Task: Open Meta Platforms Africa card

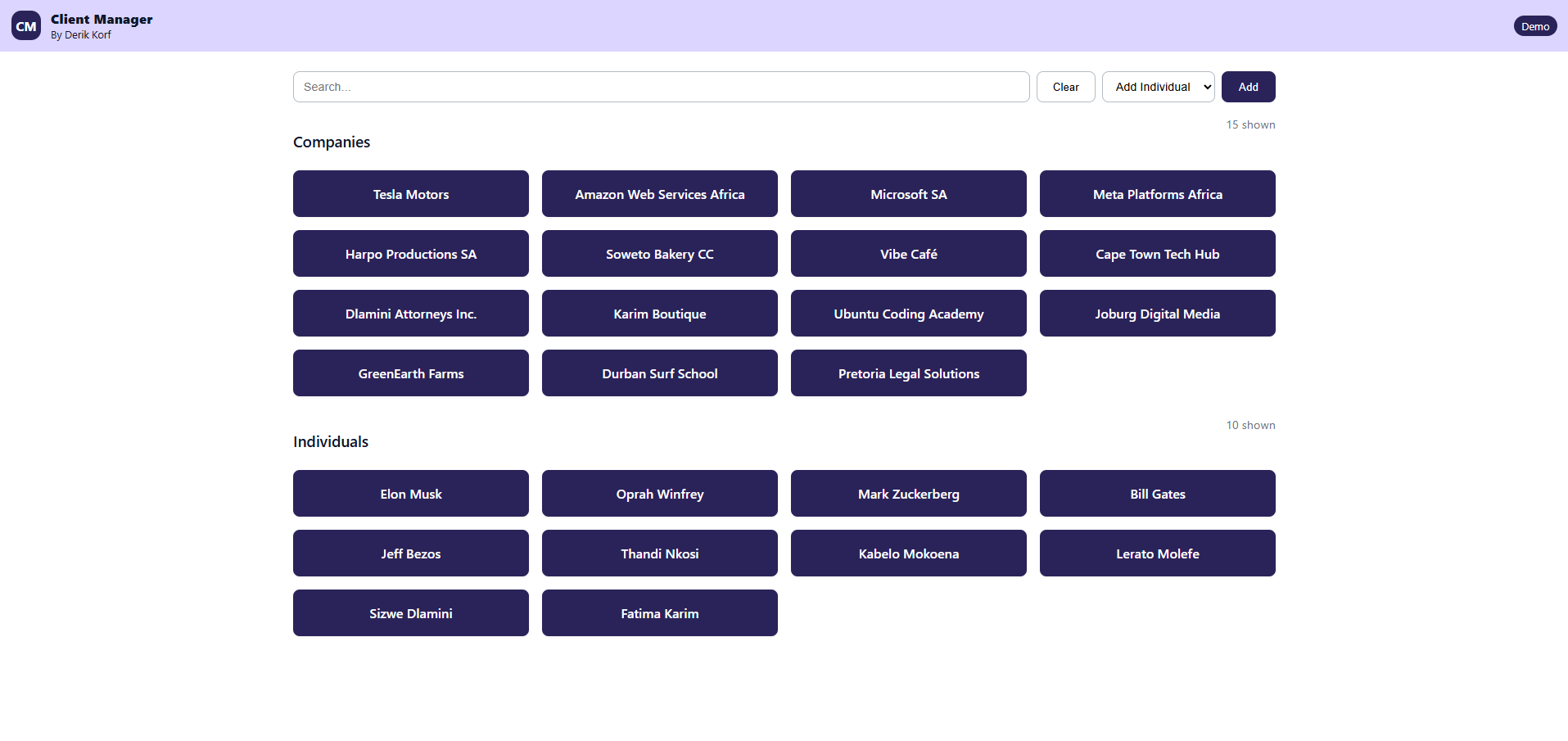Action: tap(1158, 194)
